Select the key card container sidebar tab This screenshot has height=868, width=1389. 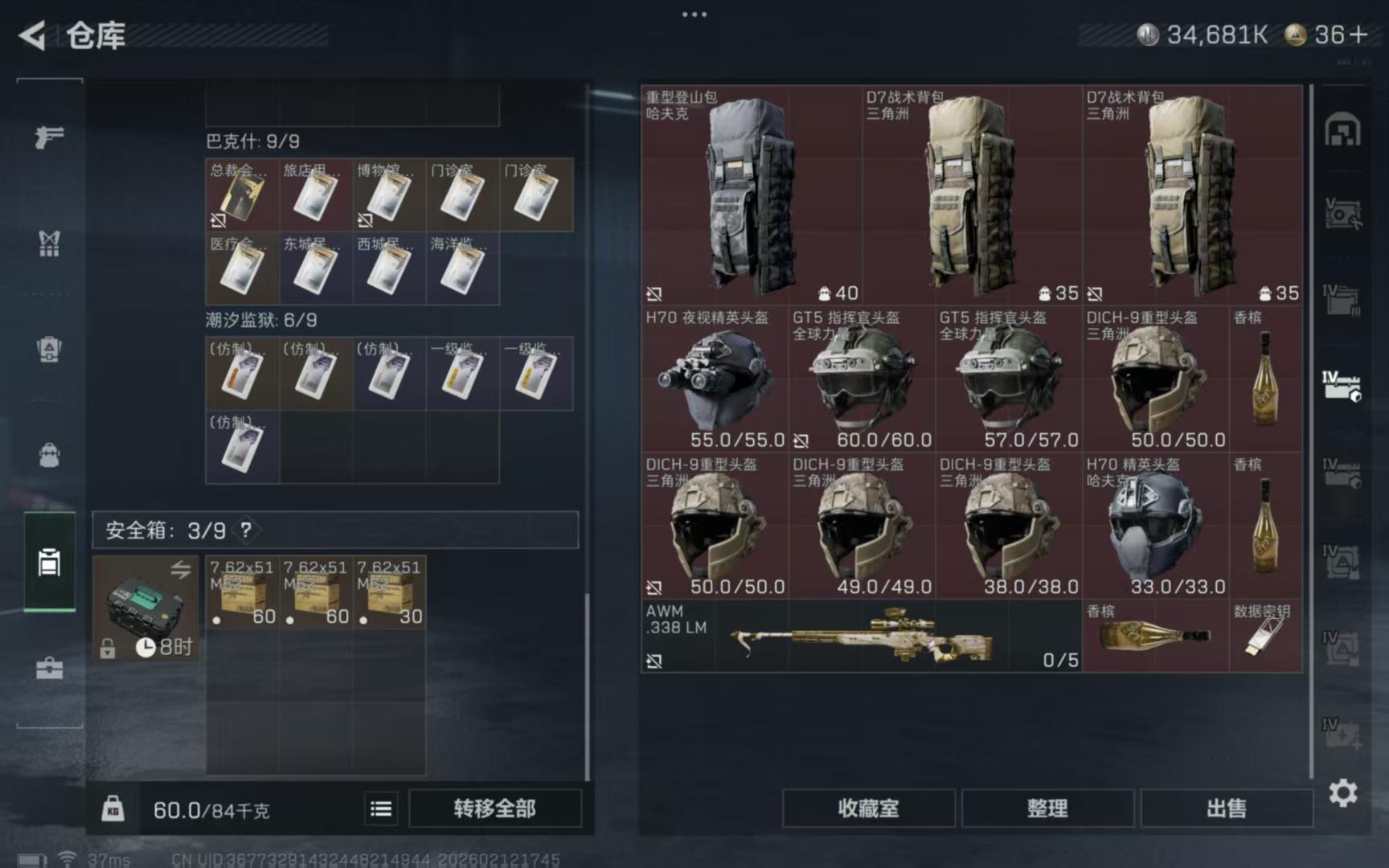[x=49, y=562]
